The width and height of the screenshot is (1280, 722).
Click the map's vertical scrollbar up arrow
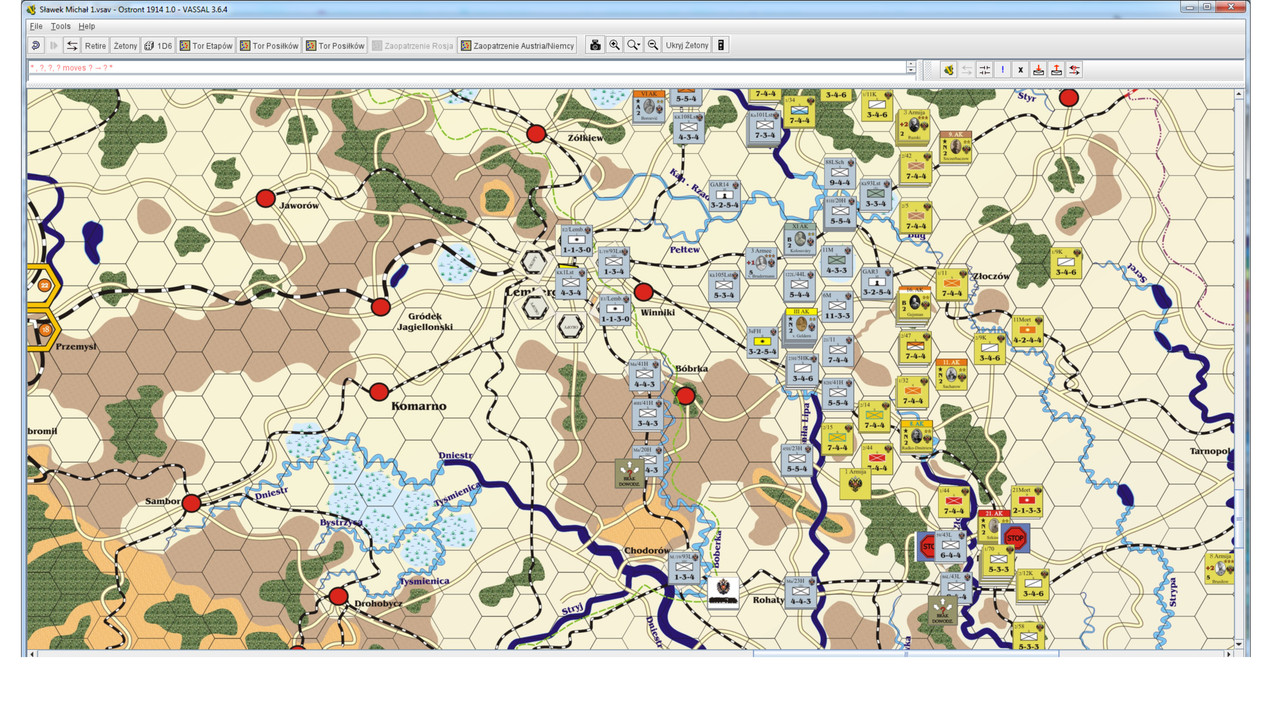[x=1240, y=94]
